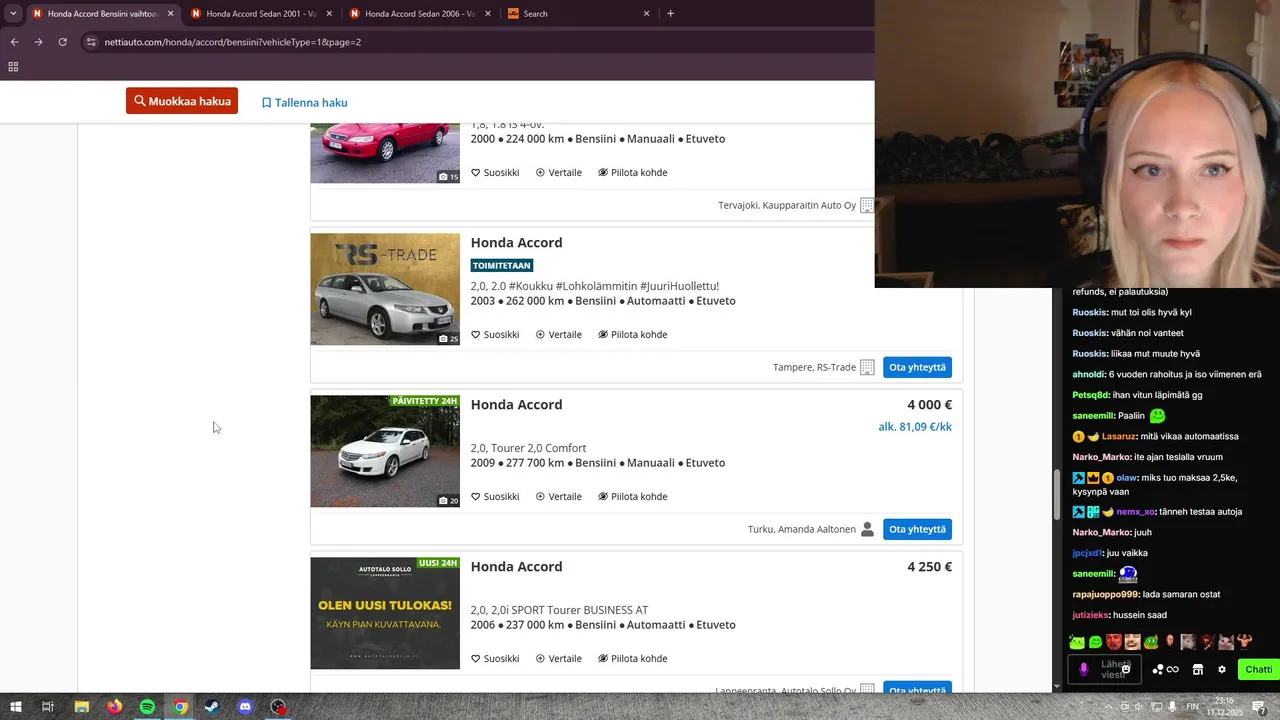Reload the nettiauto page
The width and height of the screenshot is (1280, 720).
pyautogui.click(x=62, y=42)
